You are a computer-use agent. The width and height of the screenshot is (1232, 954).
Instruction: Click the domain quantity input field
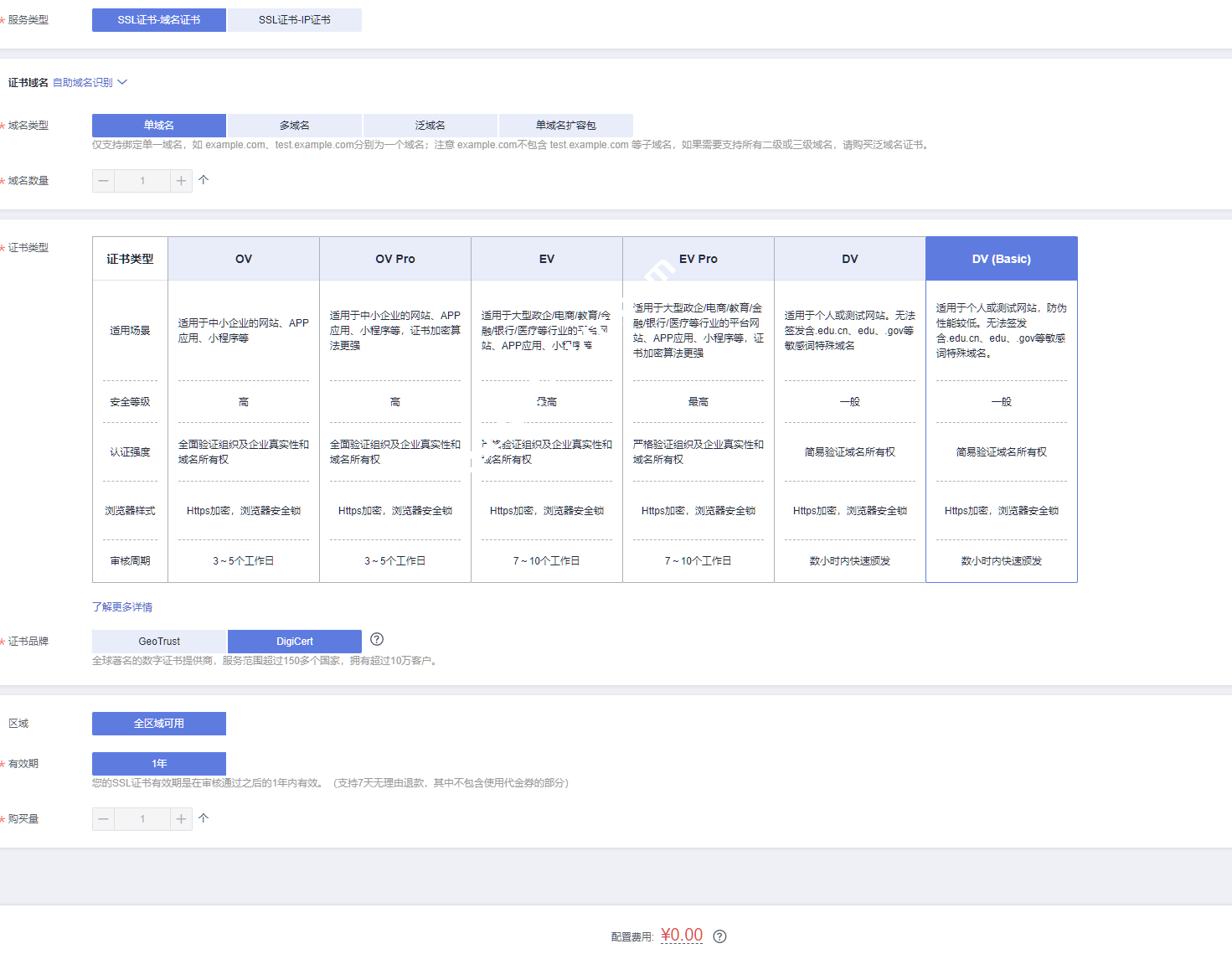click(142, 181)
